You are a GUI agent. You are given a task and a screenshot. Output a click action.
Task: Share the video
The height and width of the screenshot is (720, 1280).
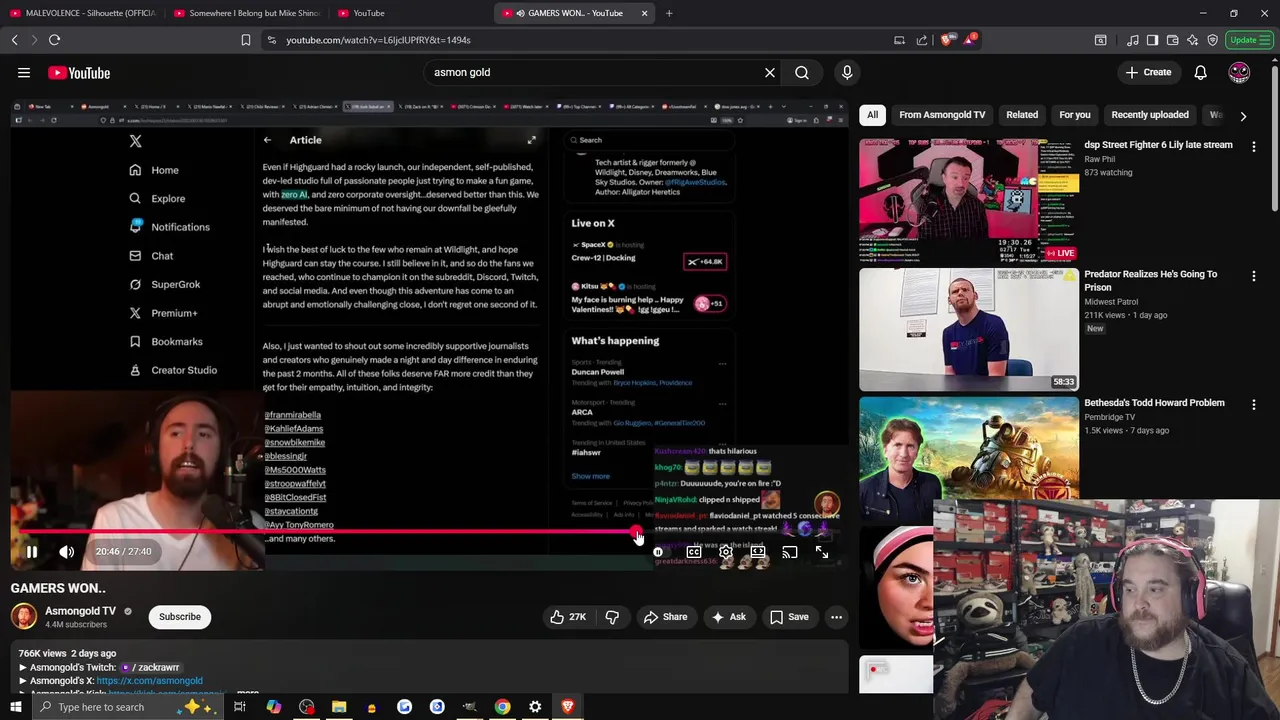point(665,617)
